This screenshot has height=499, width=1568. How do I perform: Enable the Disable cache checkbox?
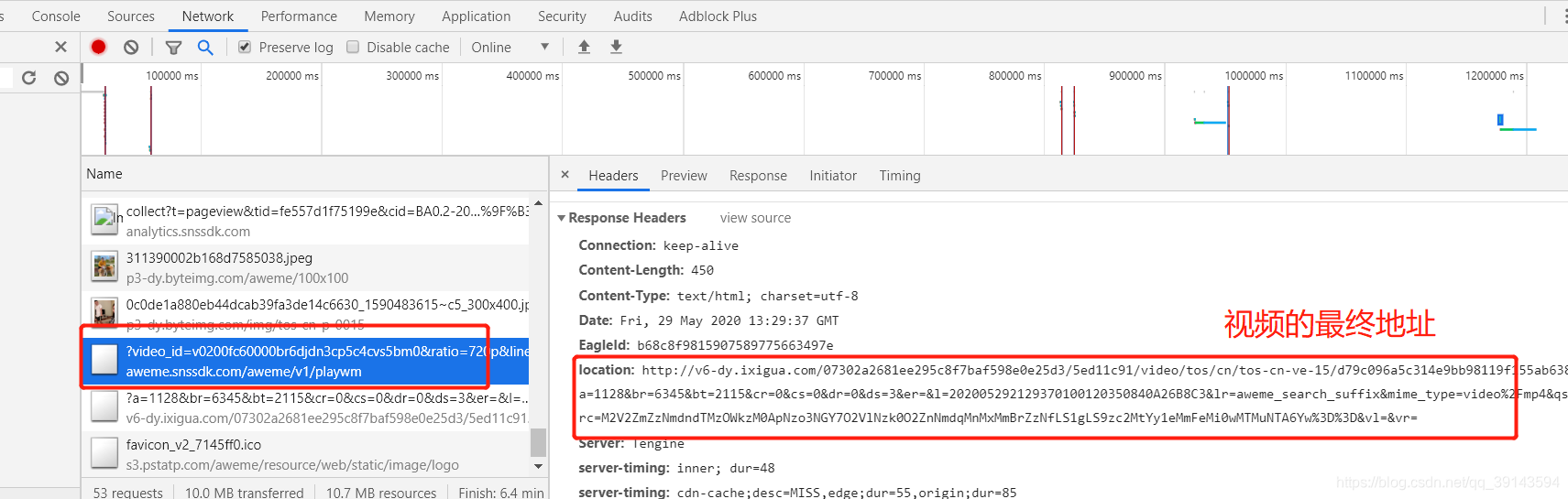[x=353, y=47]
